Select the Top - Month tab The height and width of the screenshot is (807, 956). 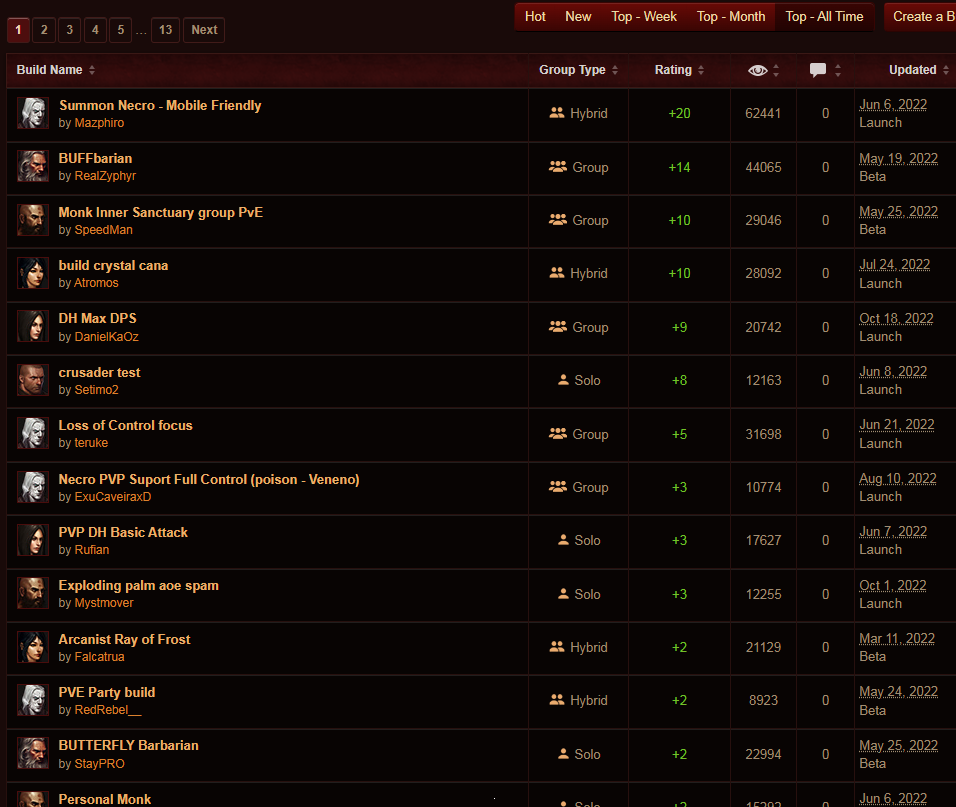[x=731, y=16]
